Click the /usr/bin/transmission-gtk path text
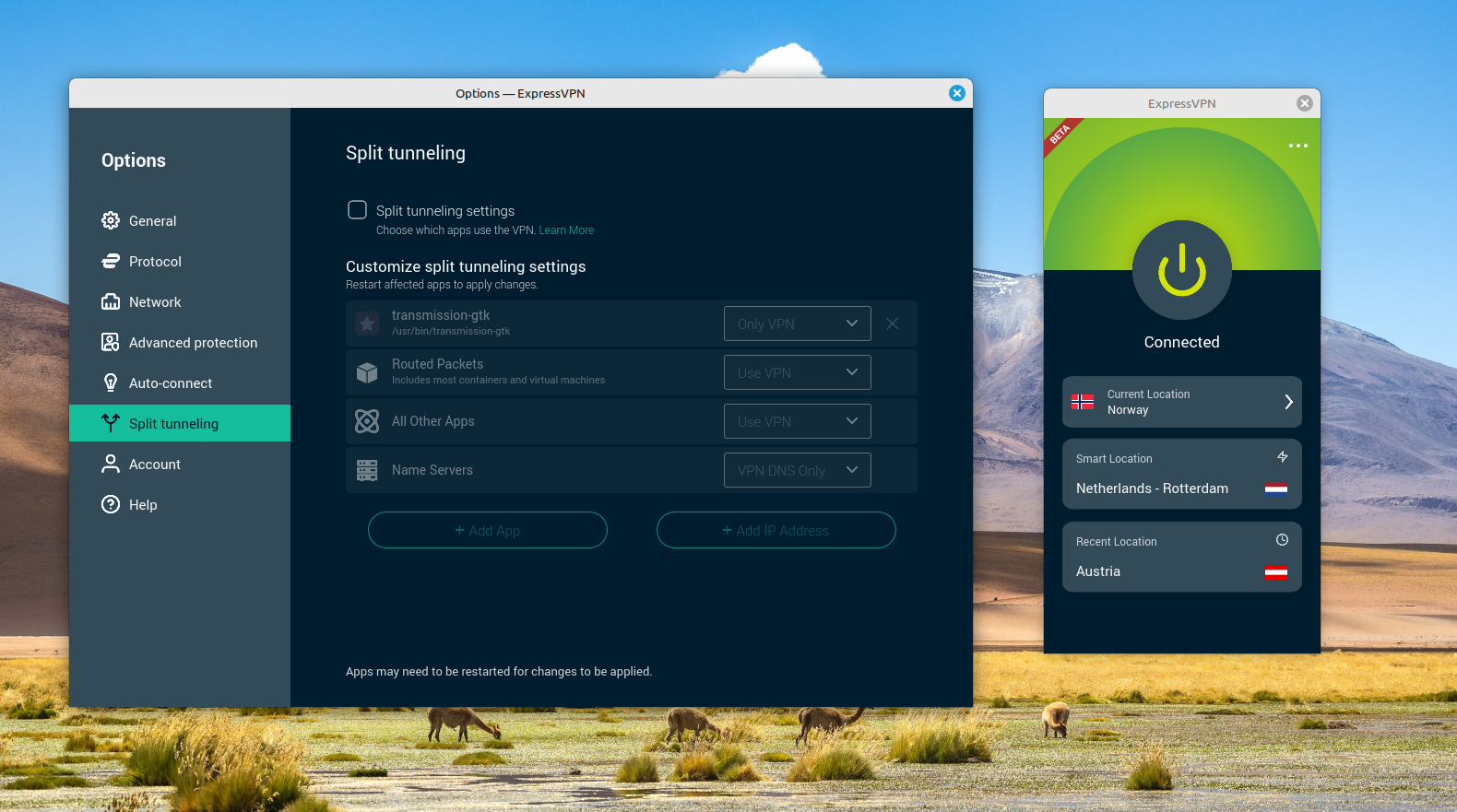1457x812 pixels. pos(451,332)
